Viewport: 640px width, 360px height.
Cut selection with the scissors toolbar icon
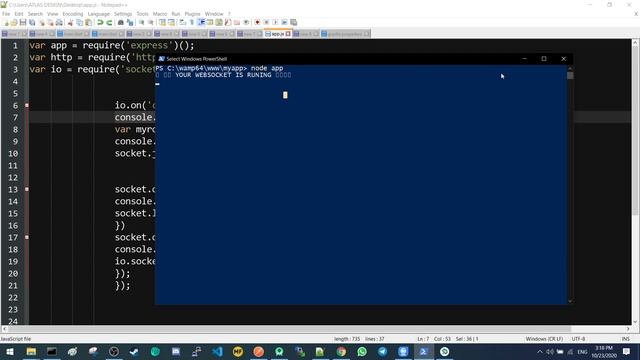coord(70,22)
